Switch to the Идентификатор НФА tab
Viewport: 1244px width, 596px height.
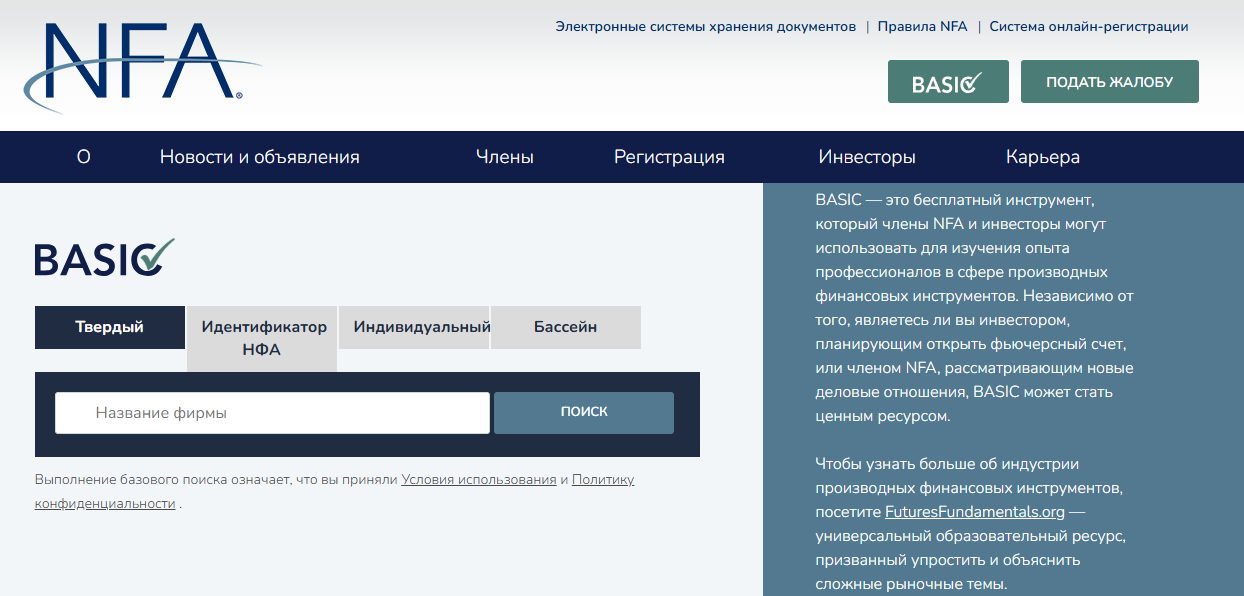(262, 339)
